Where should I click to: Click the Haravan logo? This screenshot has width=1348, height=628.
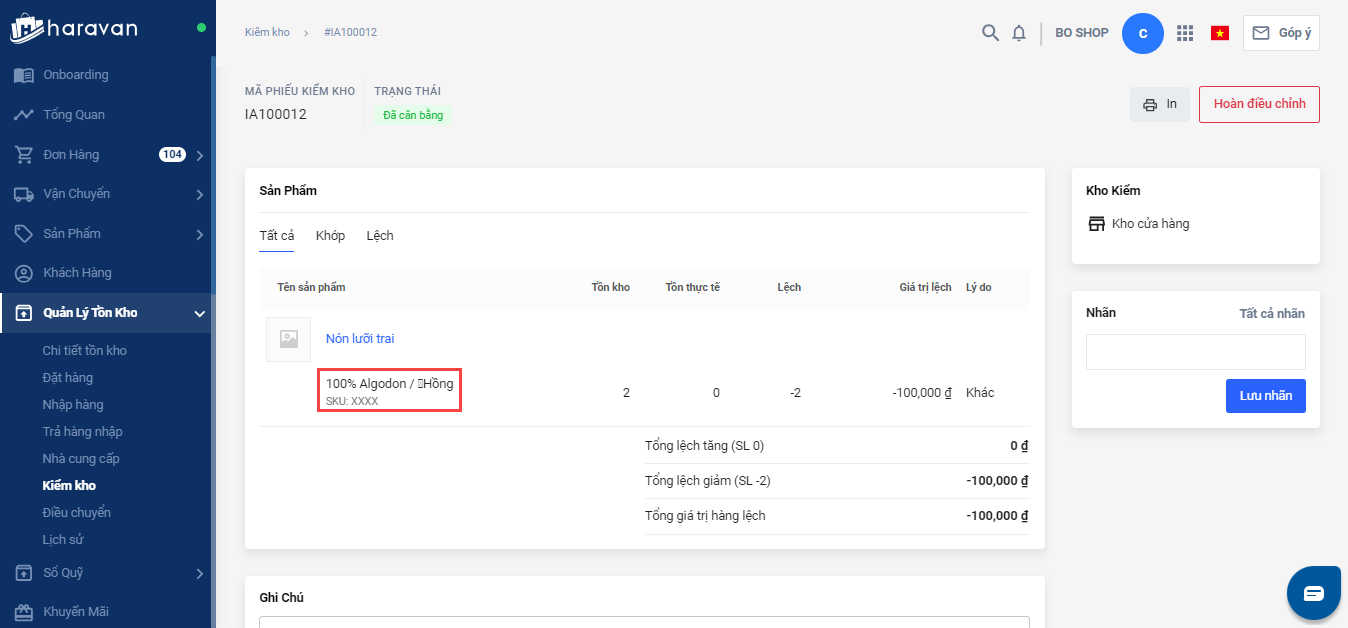[x=74, y=27]
